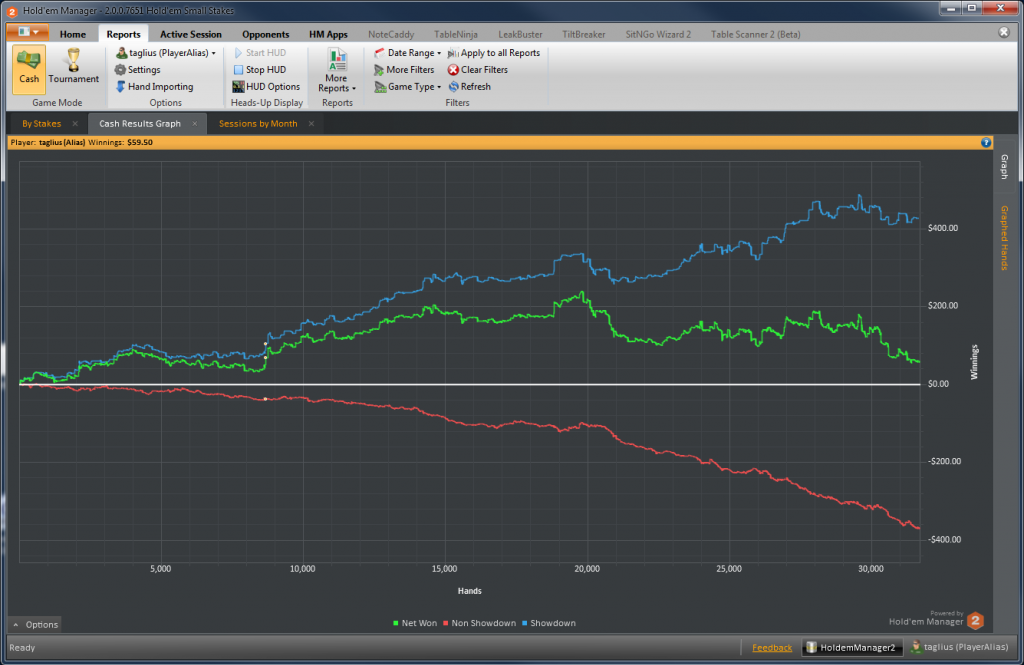Viewport: 1024px width, 665px height.
Task: Click the HoldemManager2 database button
Action: pos(852,647)
